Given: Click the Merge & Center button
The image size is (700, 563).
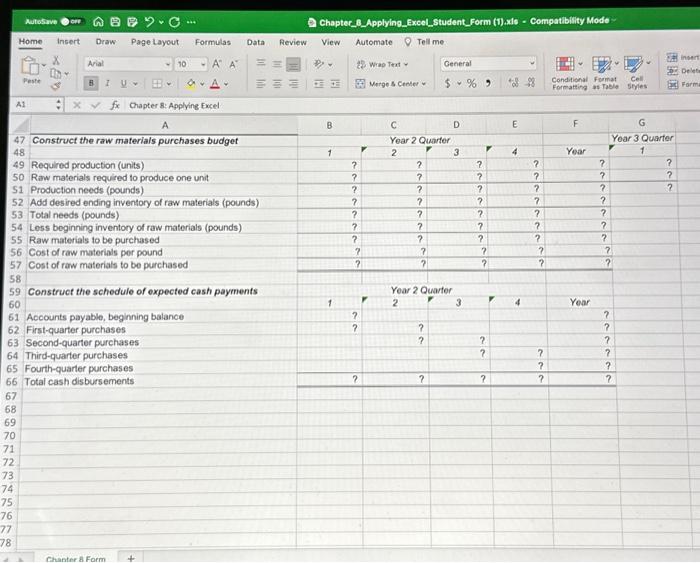Looking at the screenshot, I should tap(391, 83).
